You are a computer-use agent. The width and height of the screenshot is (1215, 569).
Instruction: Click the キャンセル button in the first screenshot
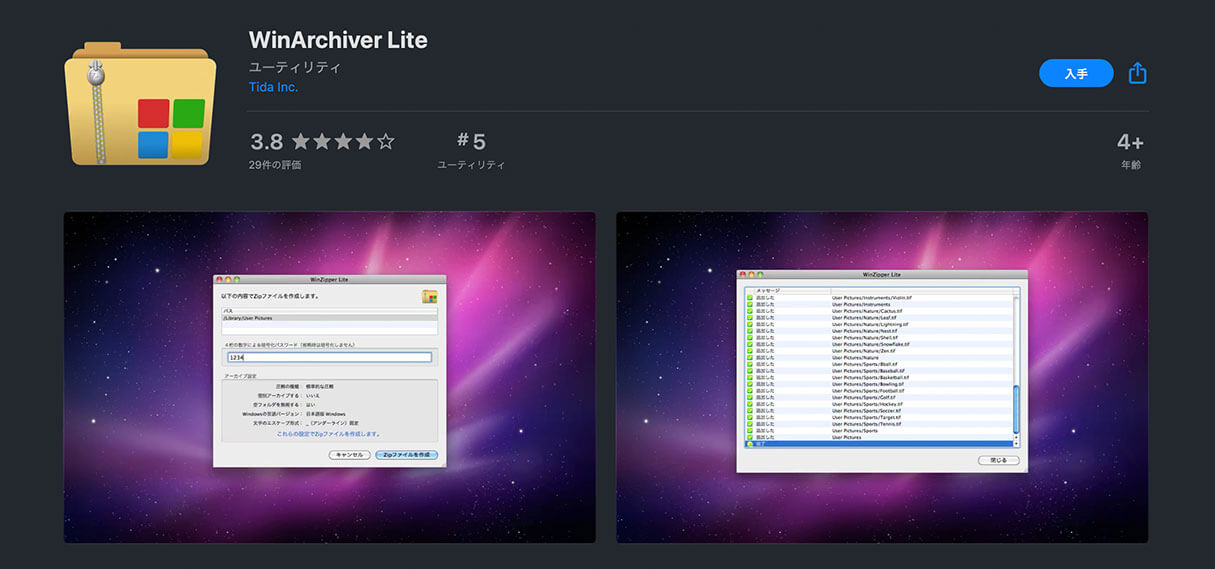click(x=350, y=454)
